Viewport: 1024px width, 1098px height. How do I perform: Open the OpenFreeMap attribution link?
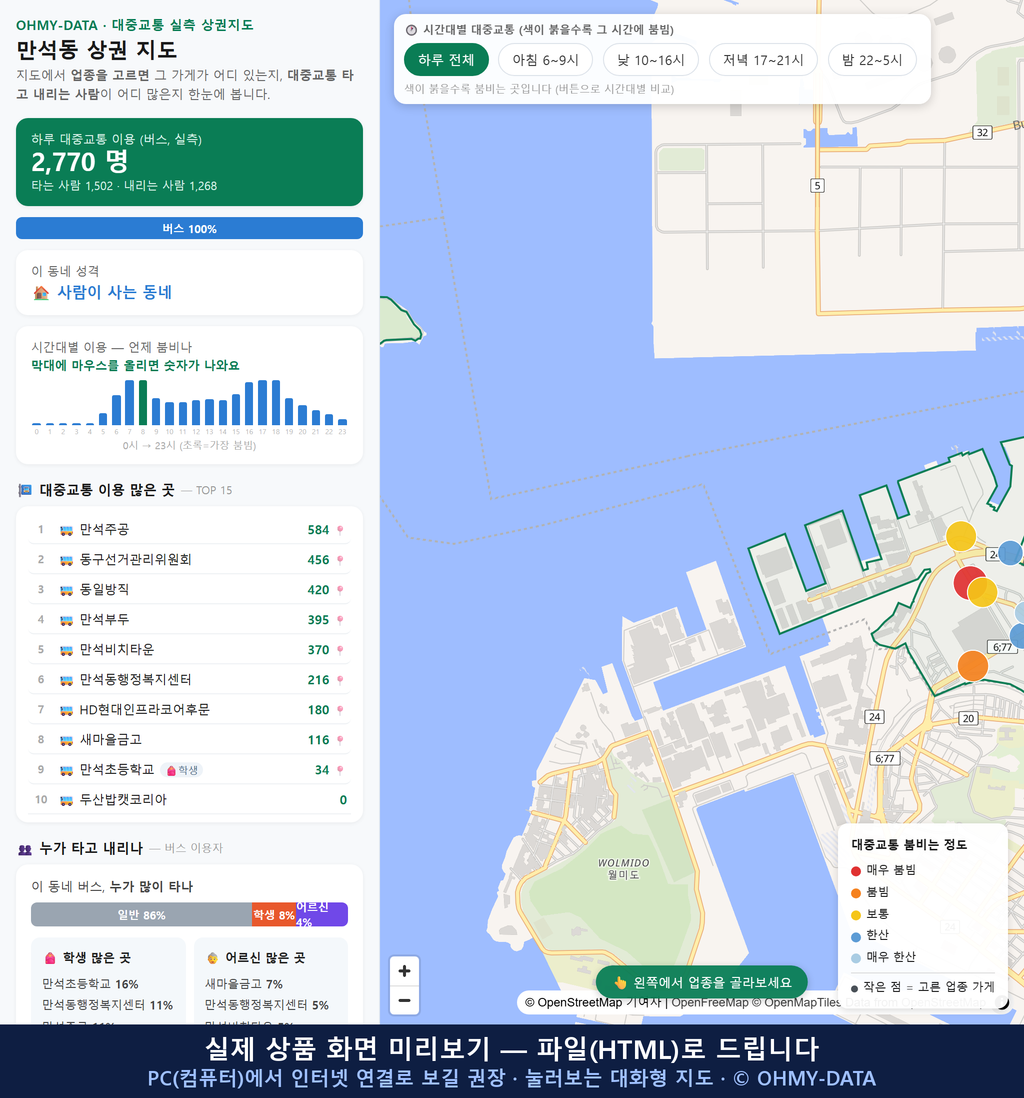click(710, 1003)
